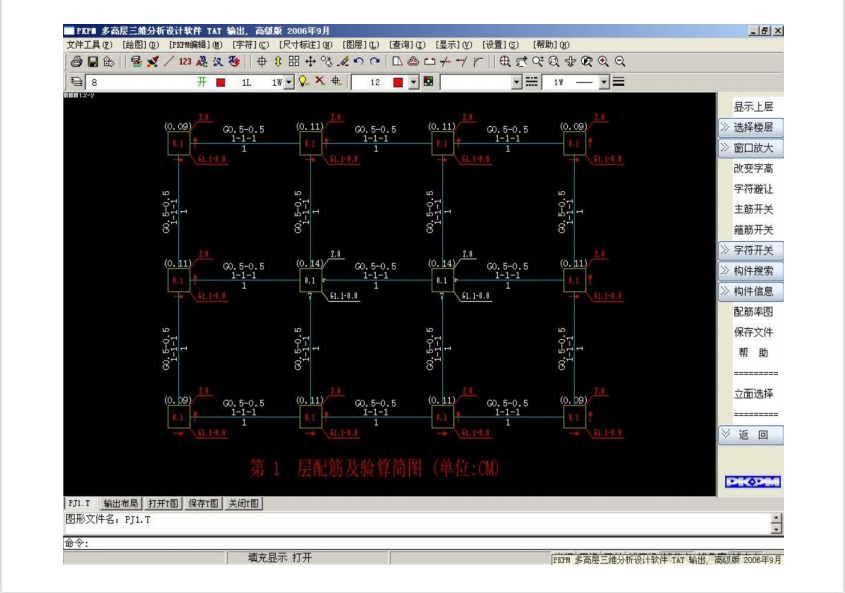Click the undo curved arrow icon

pos(359,61)
